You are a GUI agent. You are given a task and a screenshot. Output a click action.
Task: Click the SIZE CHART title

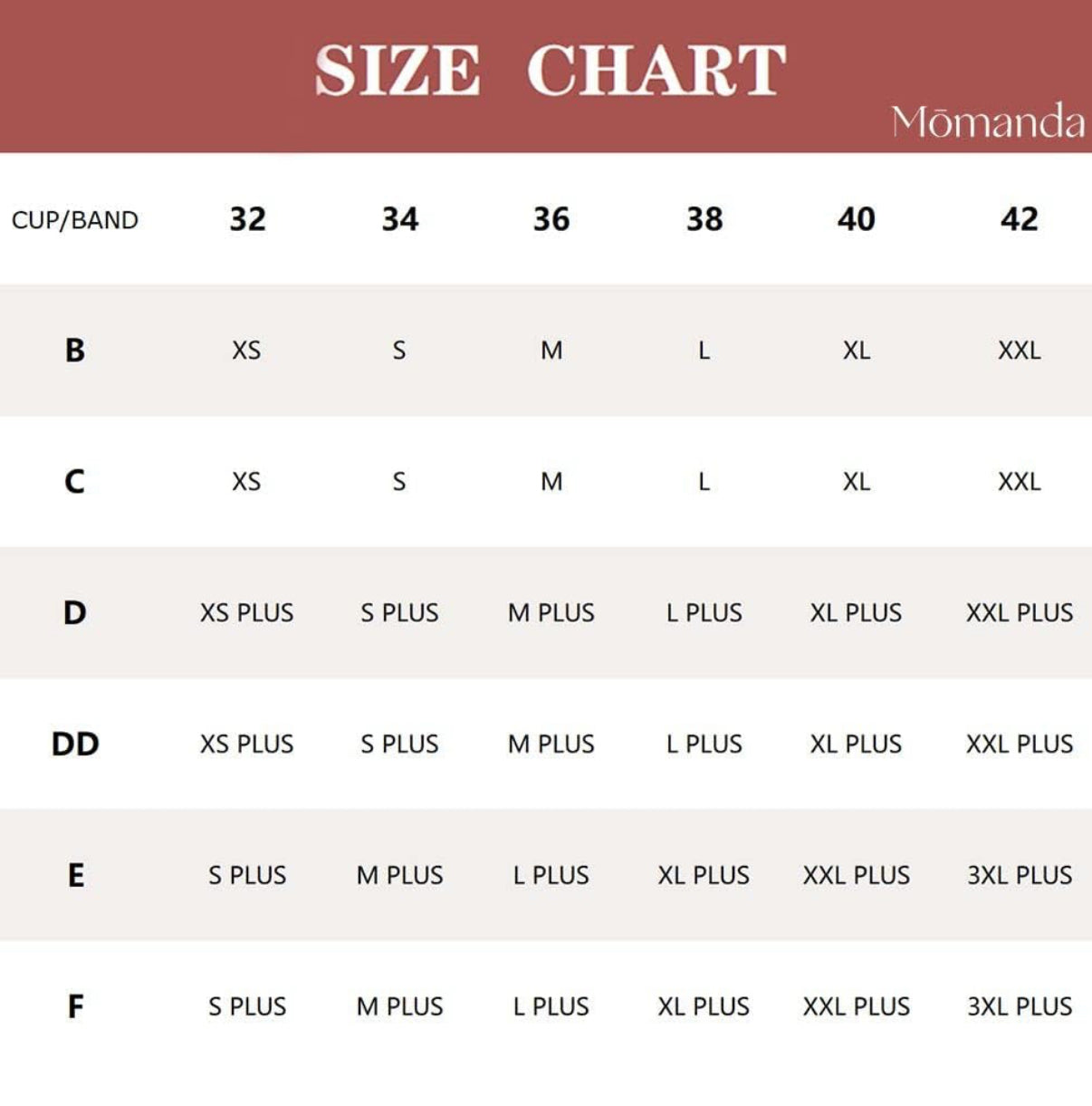(x=550, y=71)
